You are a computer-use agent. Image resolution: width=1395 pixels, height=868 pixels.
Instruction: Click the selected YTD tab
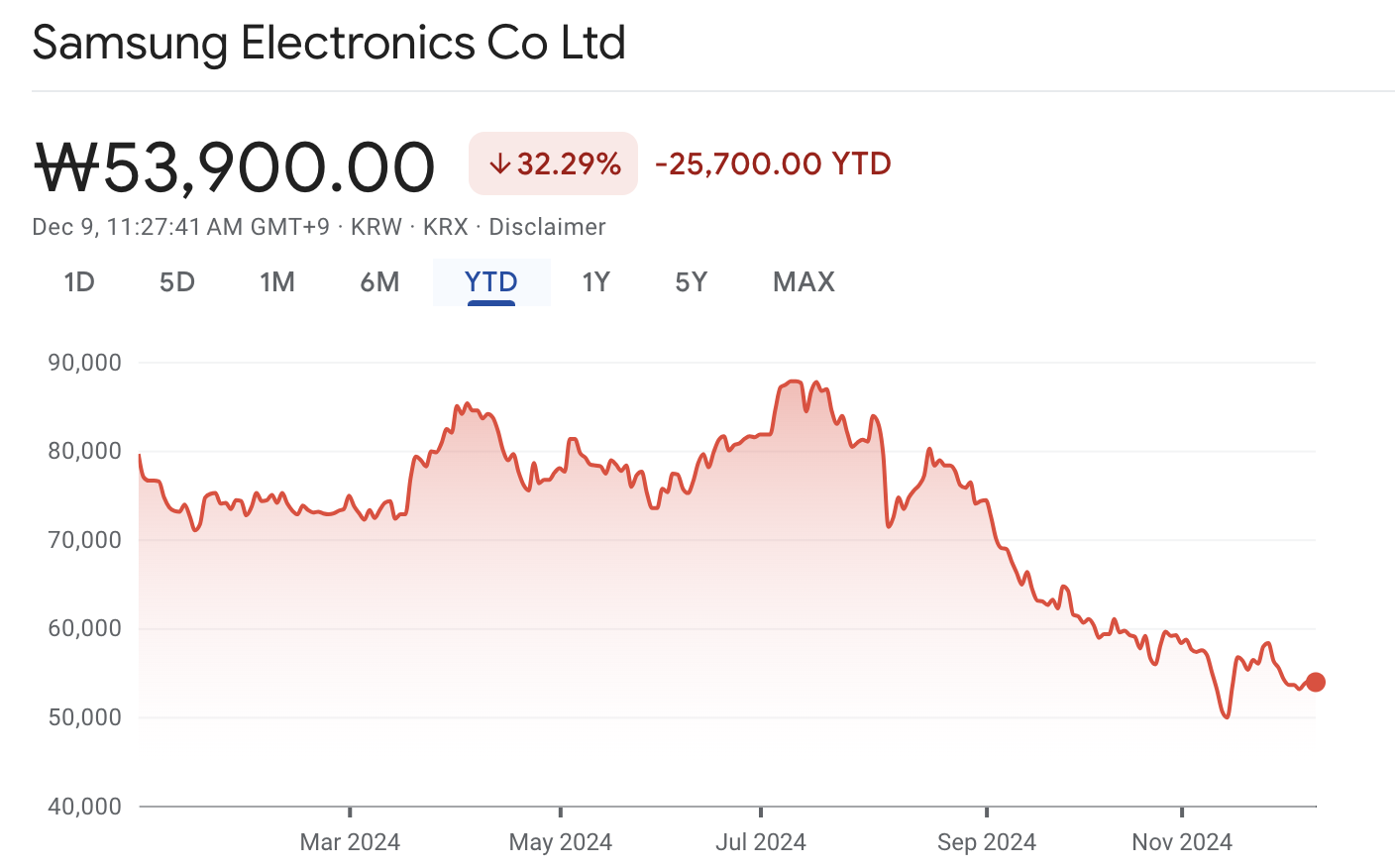(491, 282)
